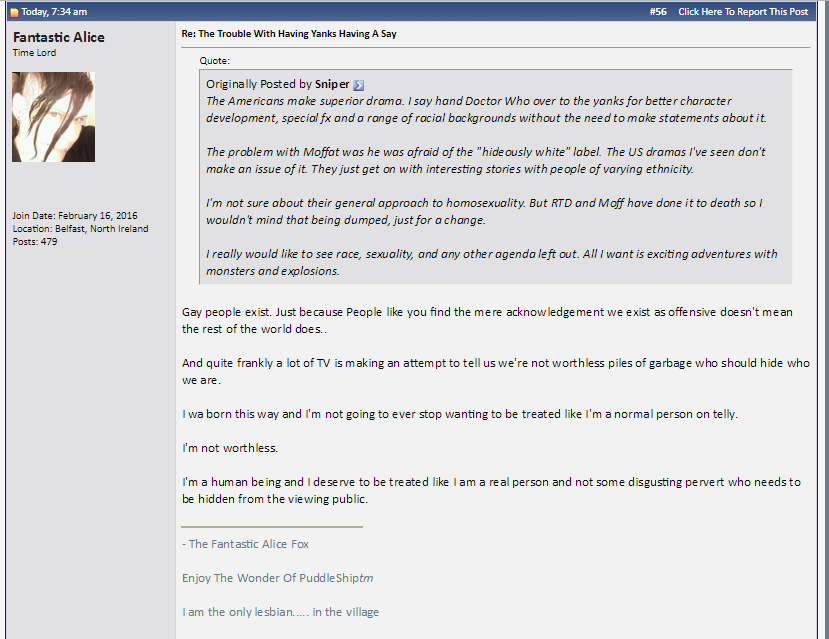Click the Join Date: February 16, 2016 line

pyautogui.click(x=75, y=216)
